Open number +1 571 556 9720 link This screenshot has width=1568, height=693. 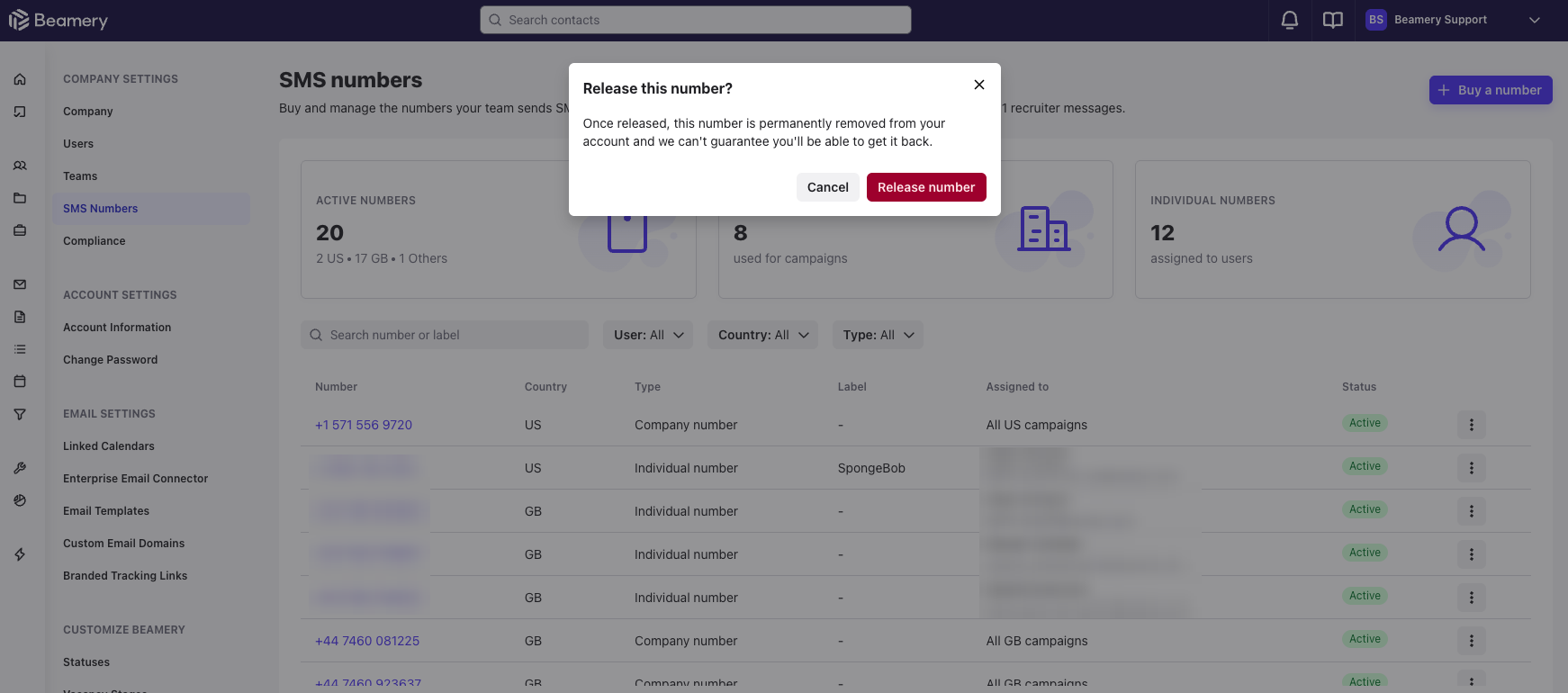pos(364,425)
